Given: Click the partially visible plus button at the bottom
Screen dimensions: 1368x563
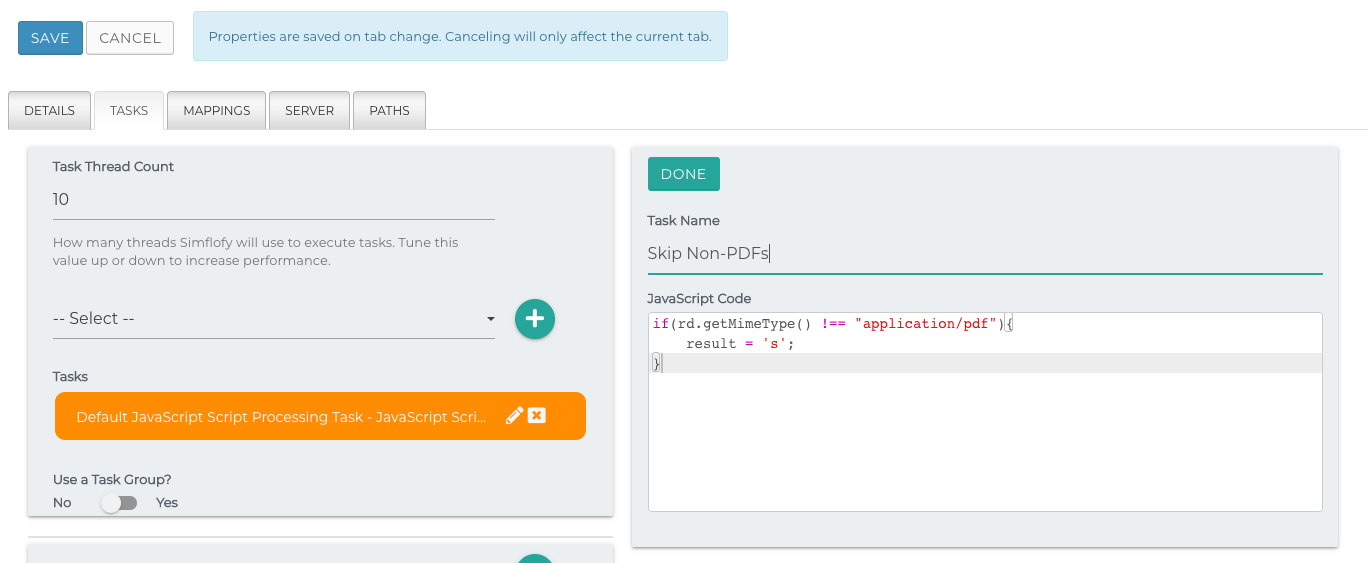Looking at the screenshot, I should pos(535,558).
